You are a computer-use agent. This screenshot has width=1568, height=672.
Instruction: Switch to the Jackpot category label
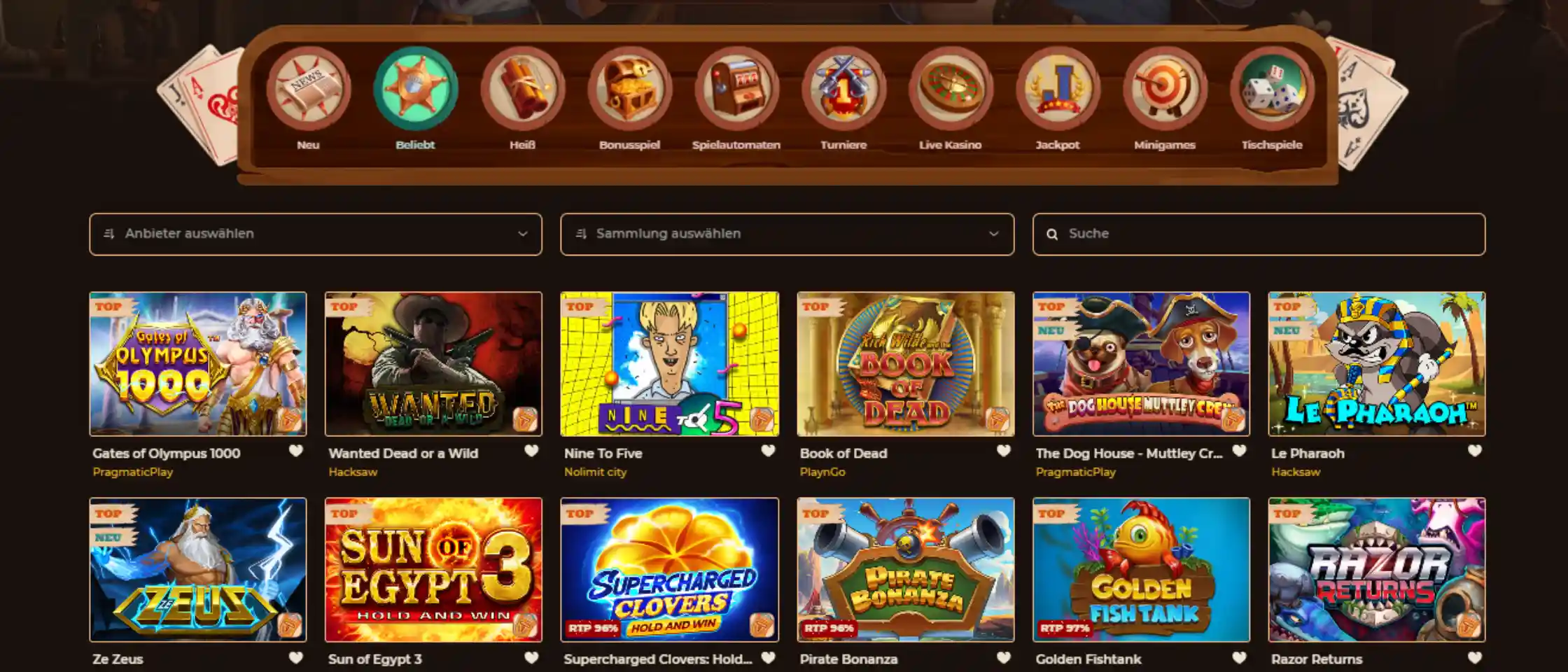1057,145
